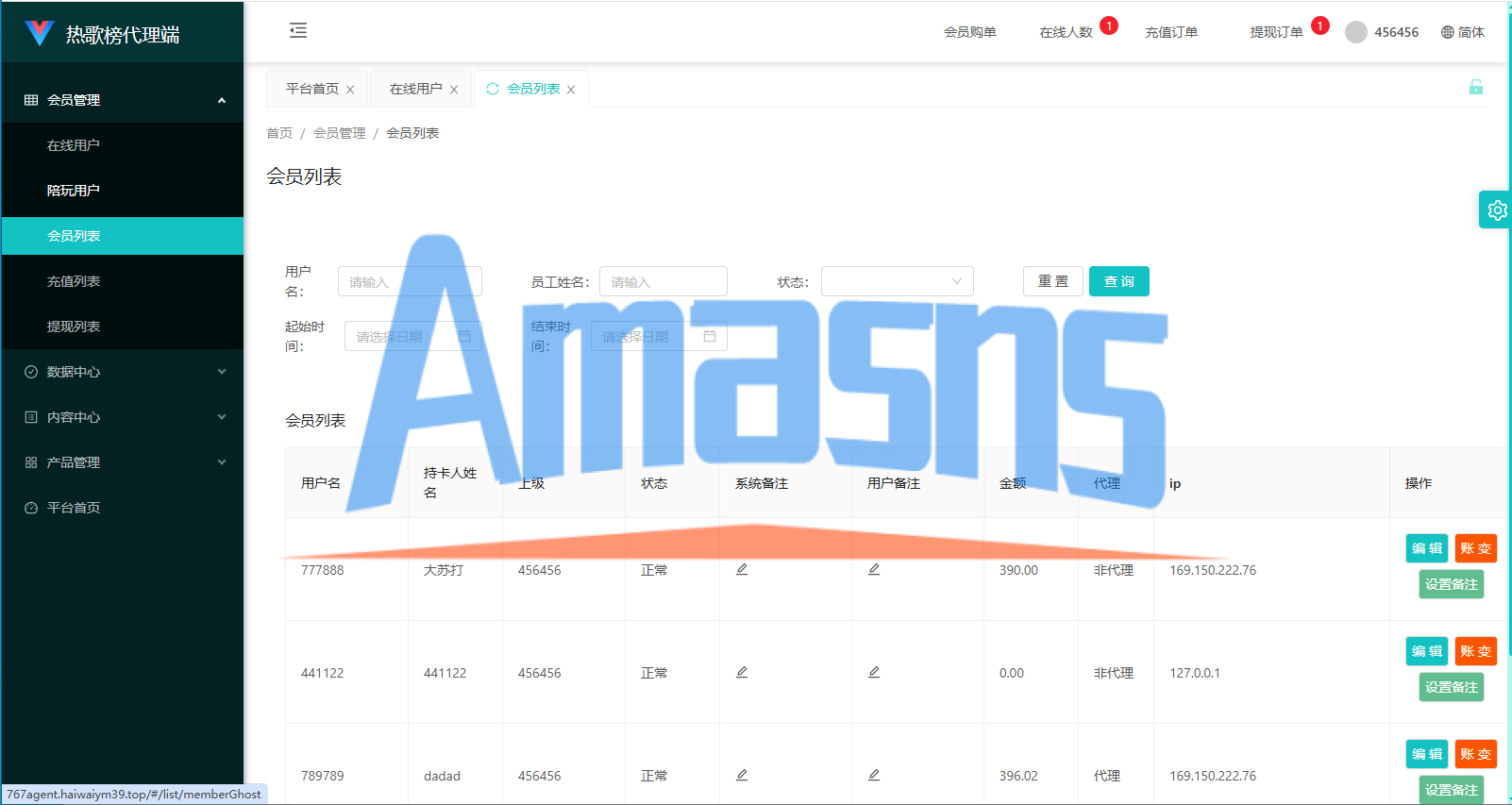1512x805 pixels.
Task: Click the 首页 breadcrumb link
Action: pos(279,133)
